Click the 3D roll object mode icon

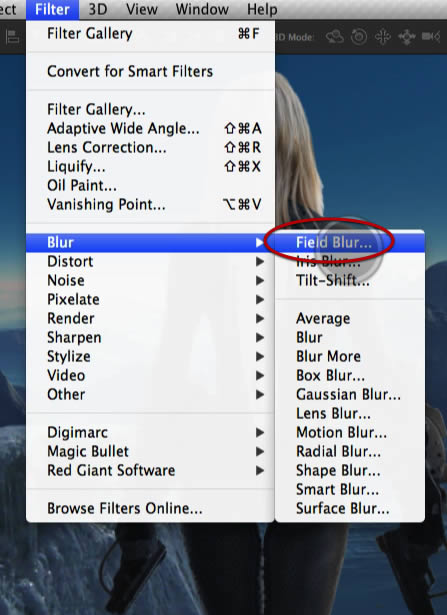(359, 37)
